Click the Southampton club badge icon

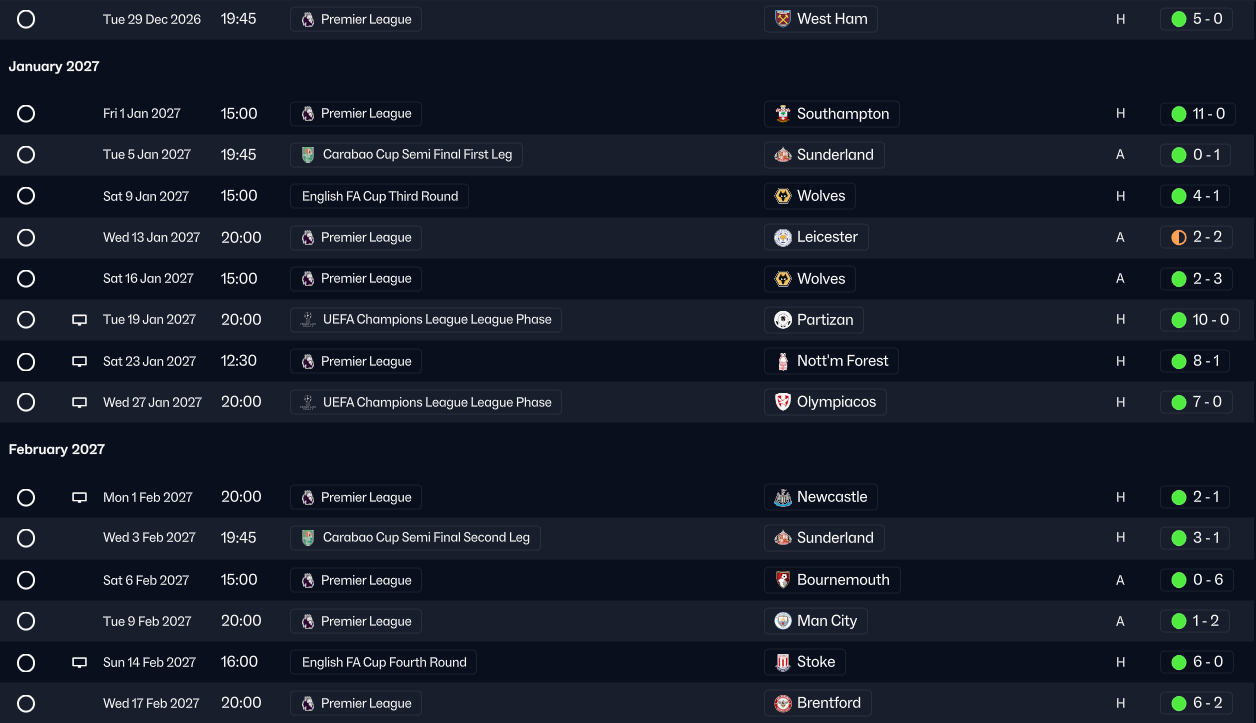click(783, 114)
